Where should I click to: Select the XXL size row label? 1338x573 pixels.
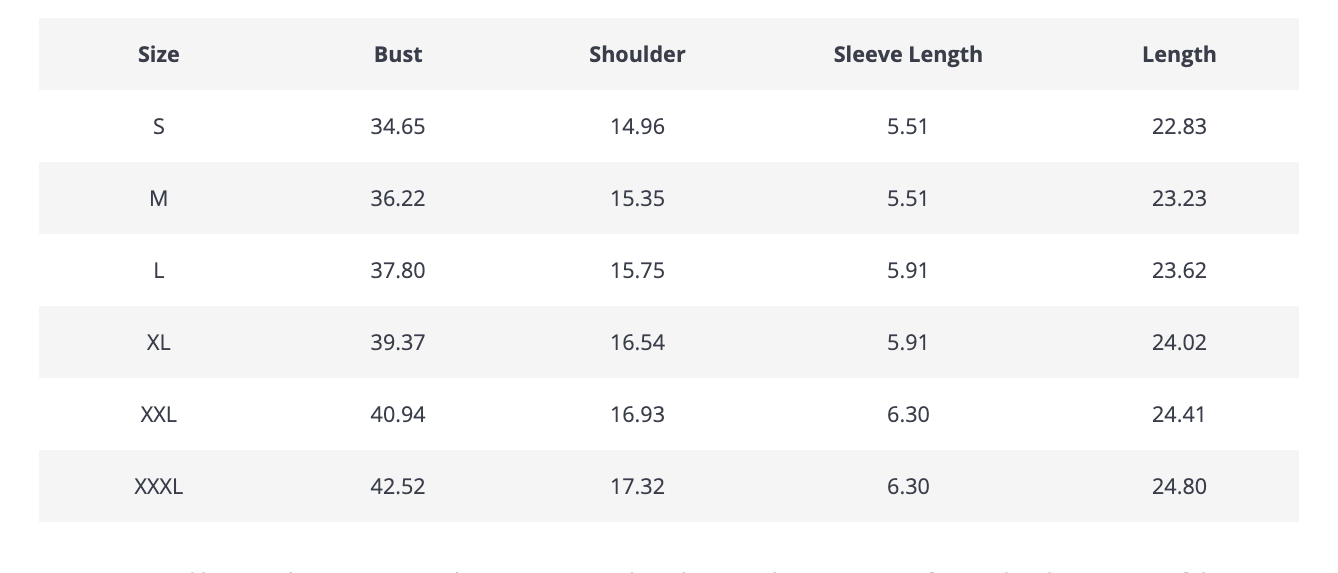click(158, 414)
